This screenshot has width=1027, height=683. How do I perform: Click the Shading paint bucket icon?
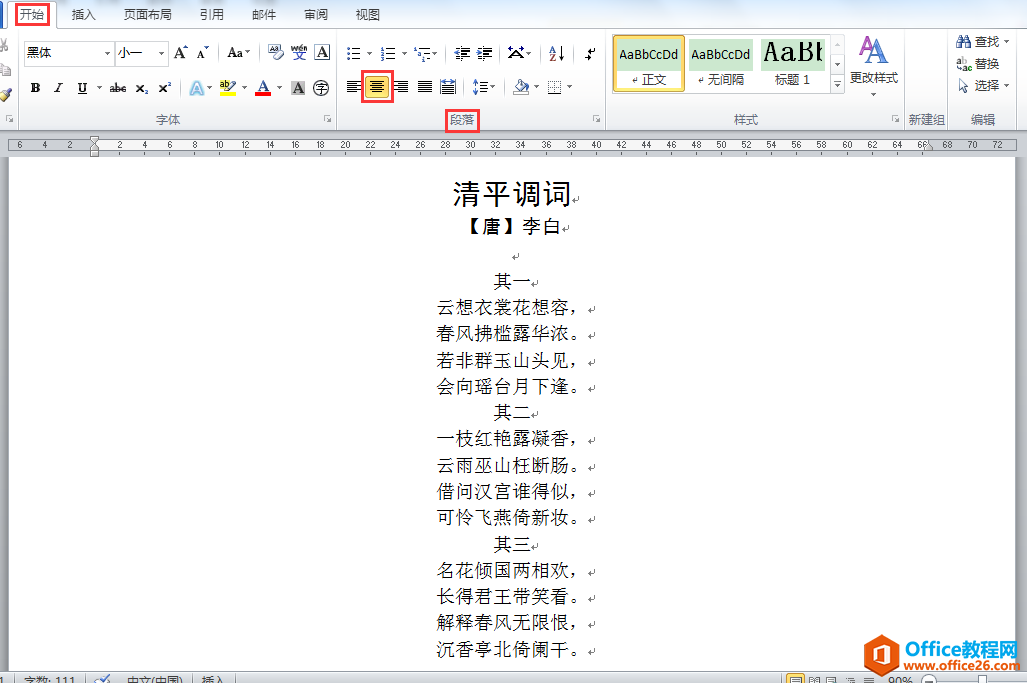coord(521,86)
